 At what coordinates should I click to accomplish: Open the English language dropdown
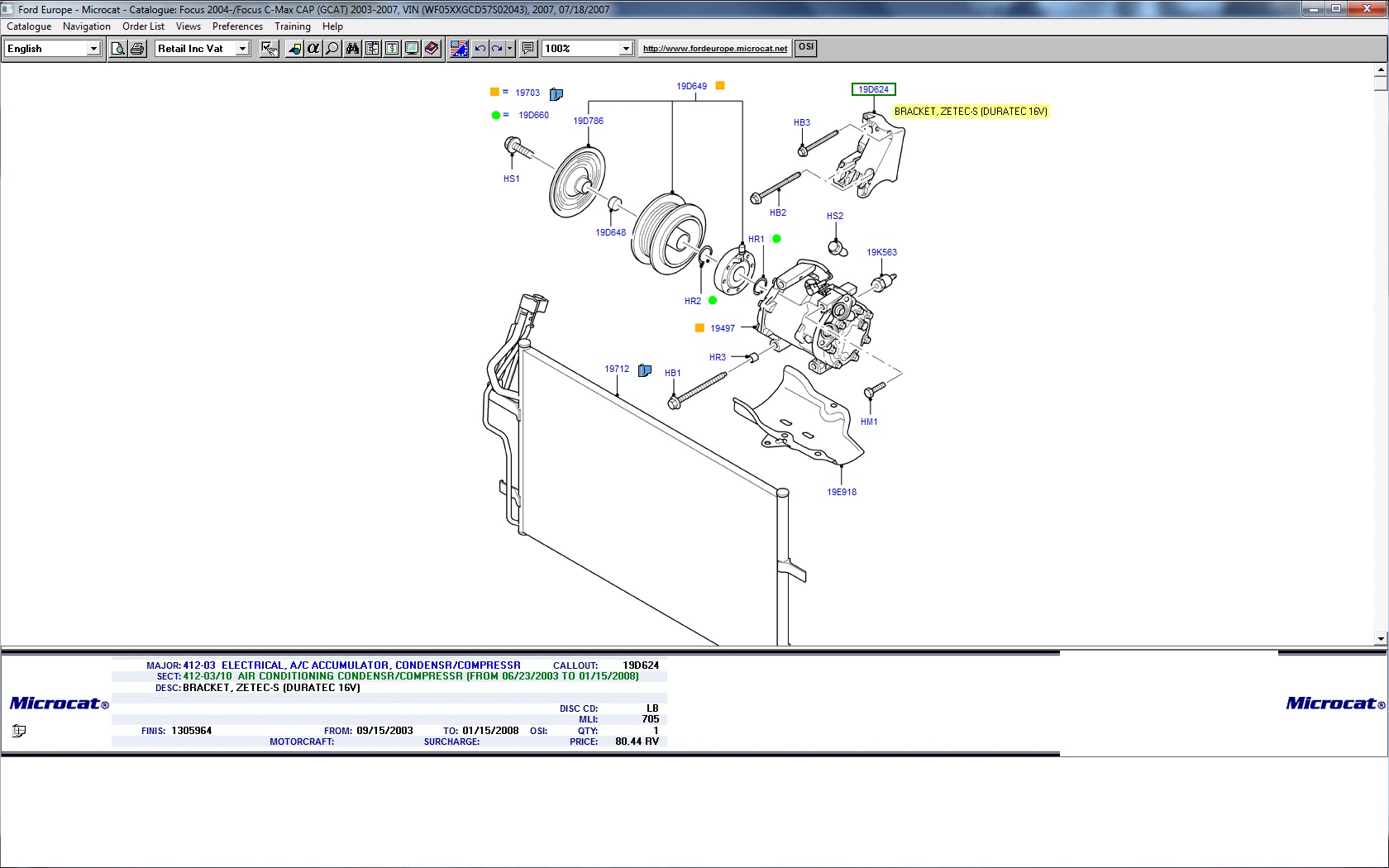pos(93,49)
